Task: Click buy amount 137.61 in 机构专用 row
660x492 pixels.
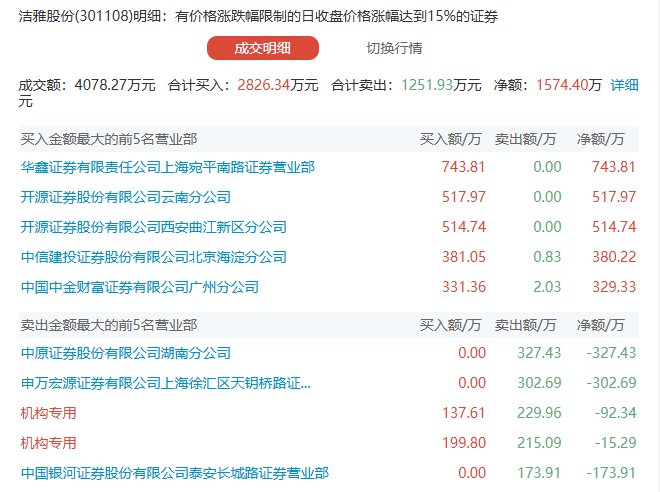Action: 463,413
